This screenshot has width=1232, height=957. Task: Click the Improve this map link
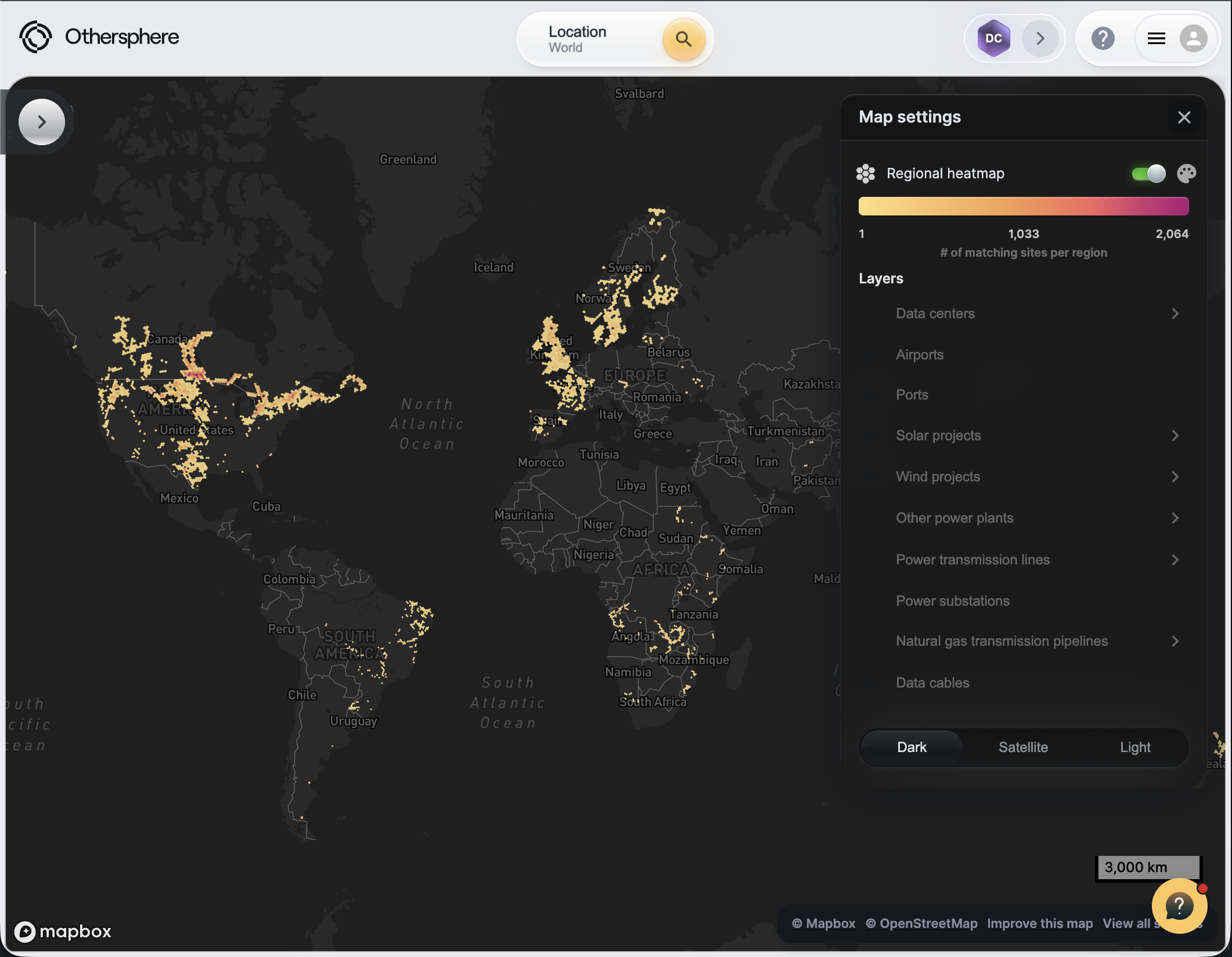[1039, 923]
